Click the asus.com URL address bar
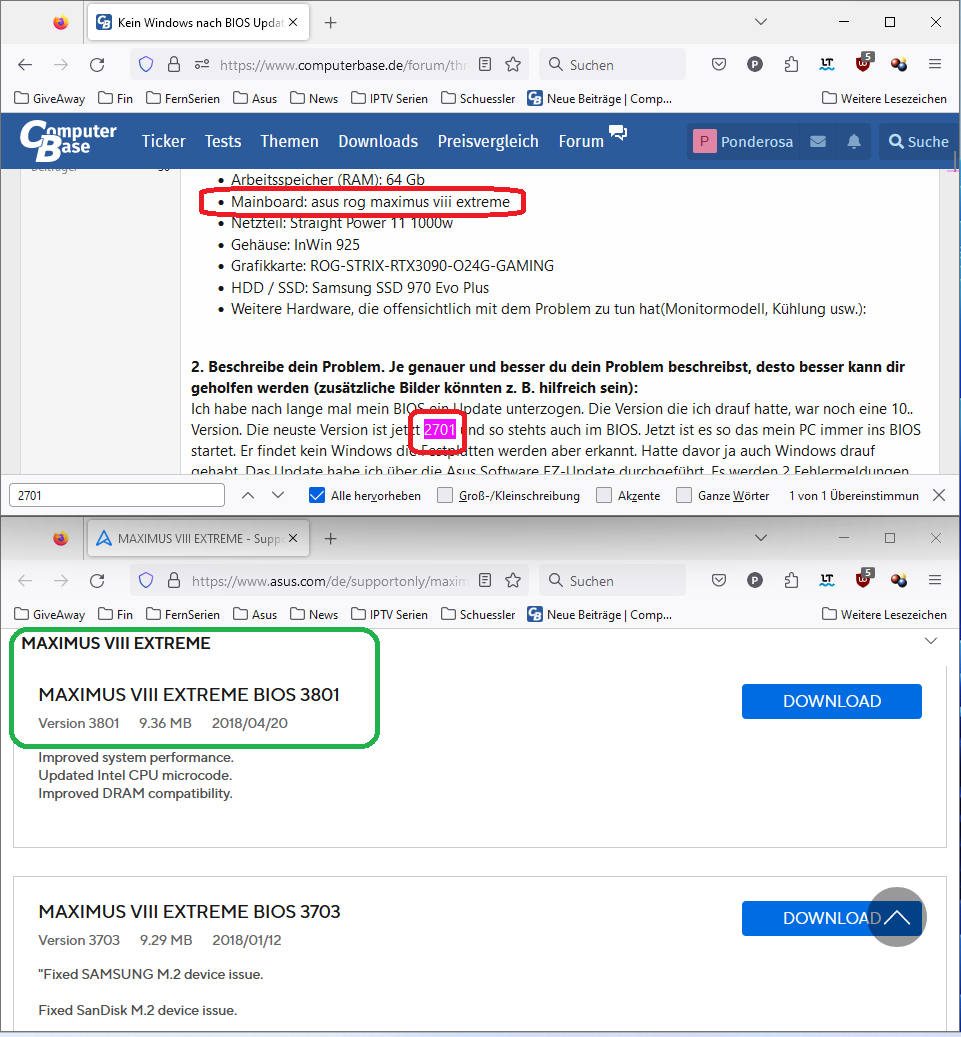The height and width of the screenshot is (1037, 961). tap(329, 581)
